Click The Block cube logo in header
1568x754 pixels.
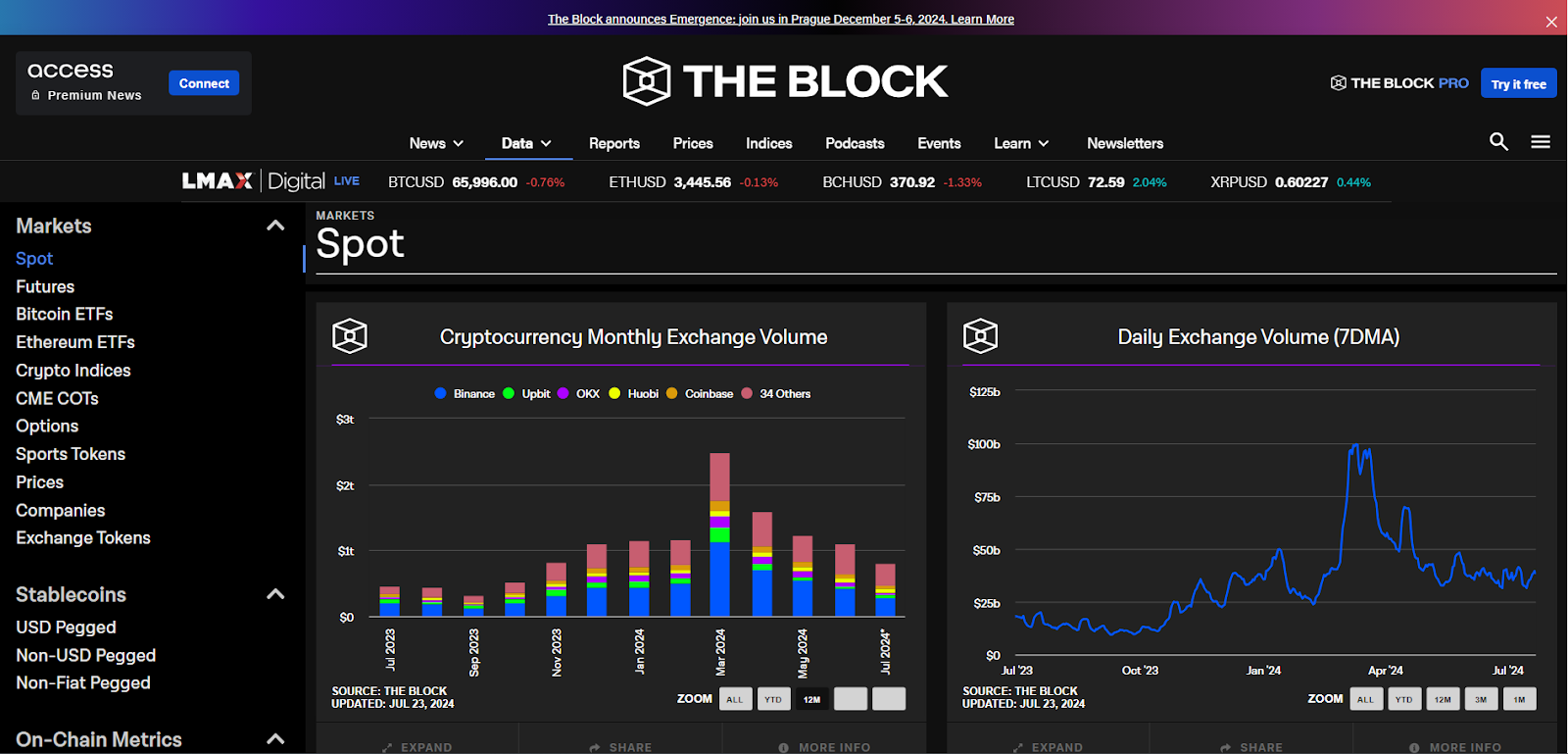[647, 81]
